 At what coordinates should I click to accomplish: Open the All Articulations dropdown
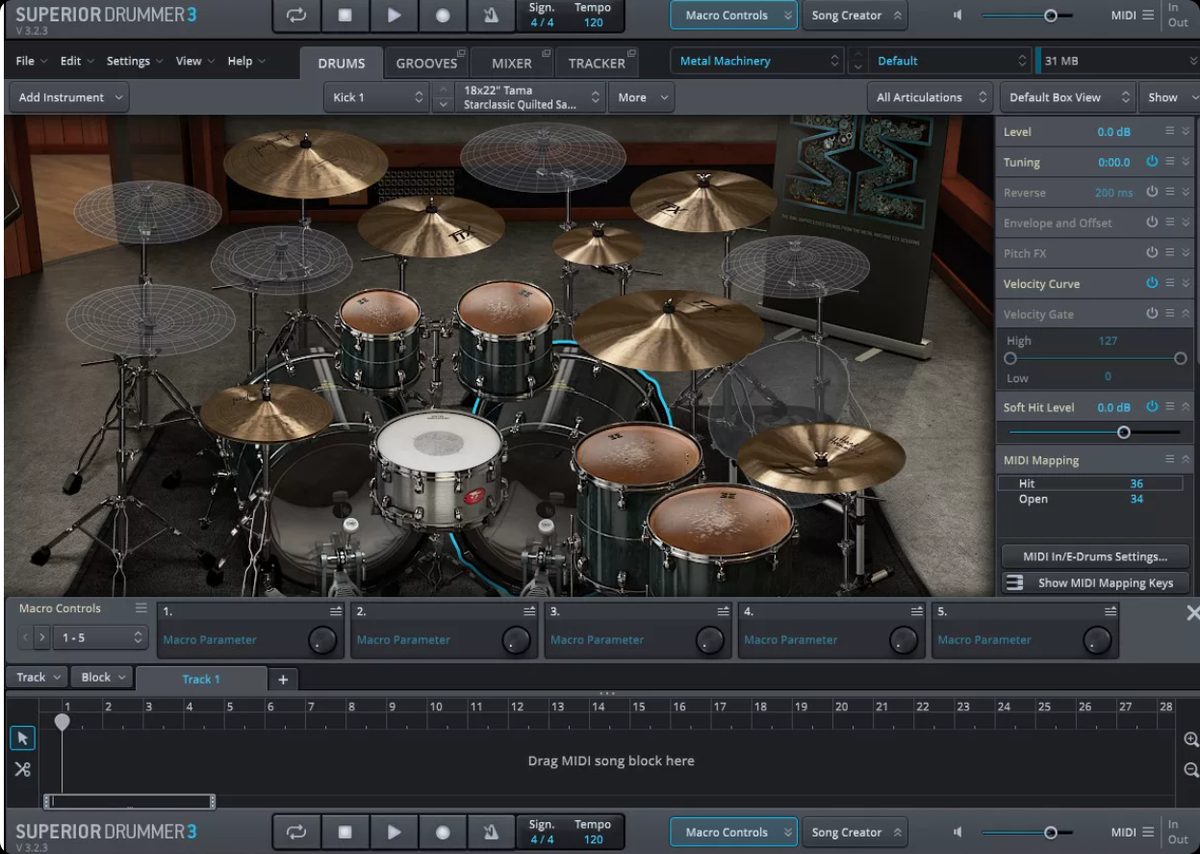pos(930,97)
